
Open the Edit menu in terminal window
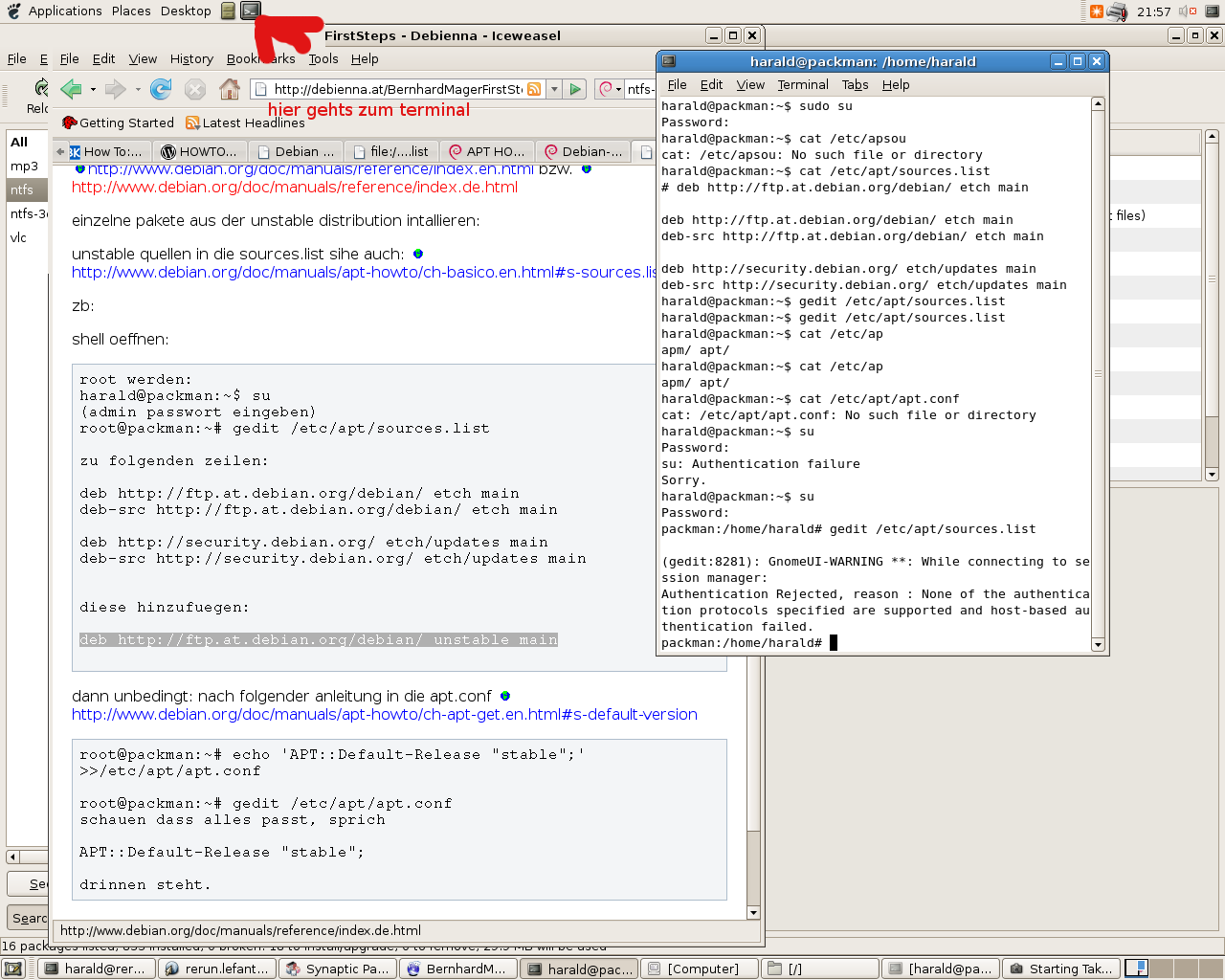coord(711,84)
